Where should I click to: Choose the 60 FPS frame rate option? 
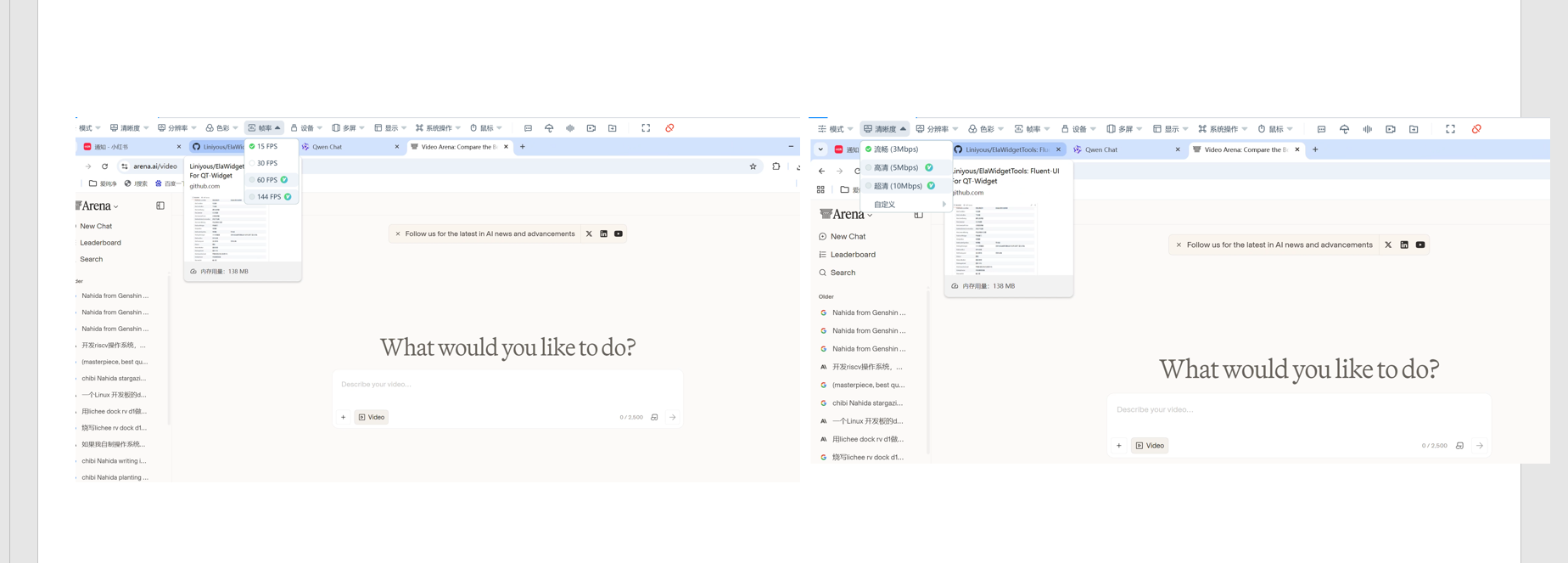272,180
